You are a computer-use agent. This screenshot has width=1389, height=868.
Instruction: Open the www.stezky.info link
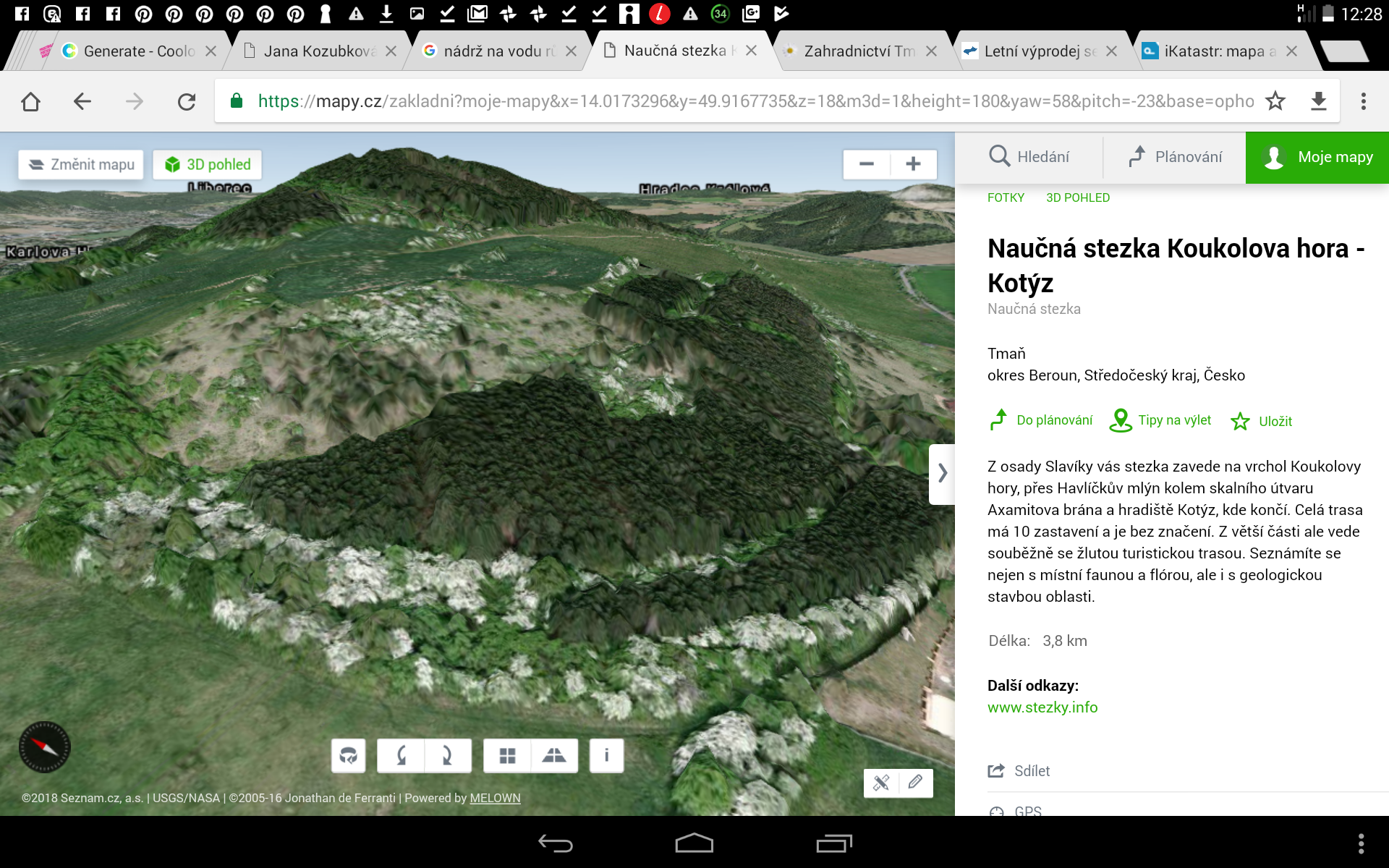point(1042,707)
